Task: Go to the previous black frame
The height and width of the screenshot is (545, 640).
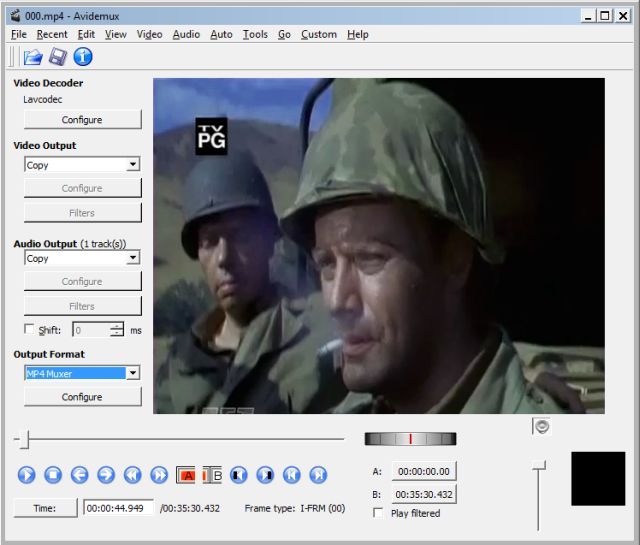Action: (x=239, y=475)
